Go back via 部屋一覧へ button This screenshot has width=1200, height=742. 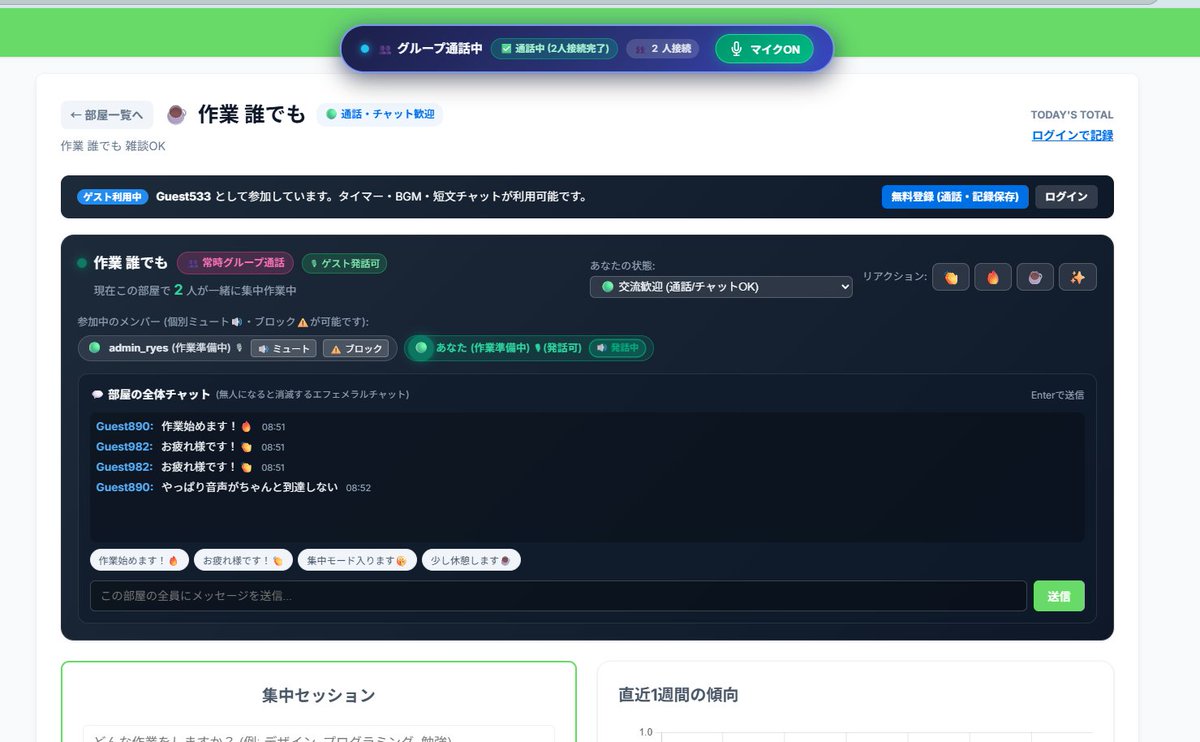tap(107, 115)
